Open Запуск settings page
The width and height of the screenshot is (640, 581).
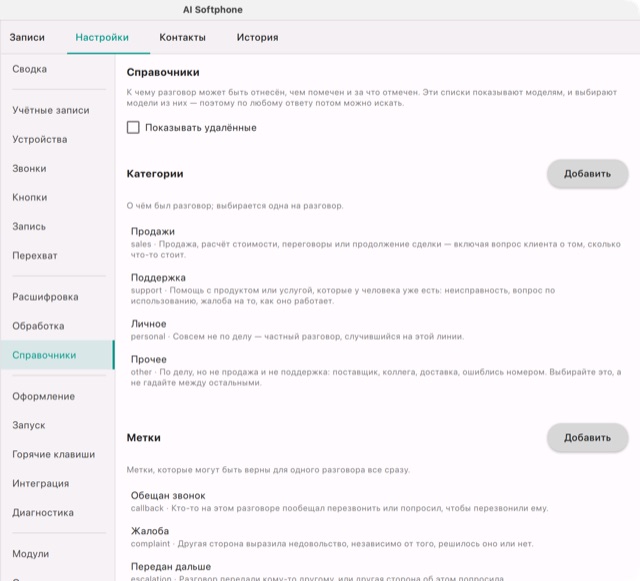pos(57,425)
